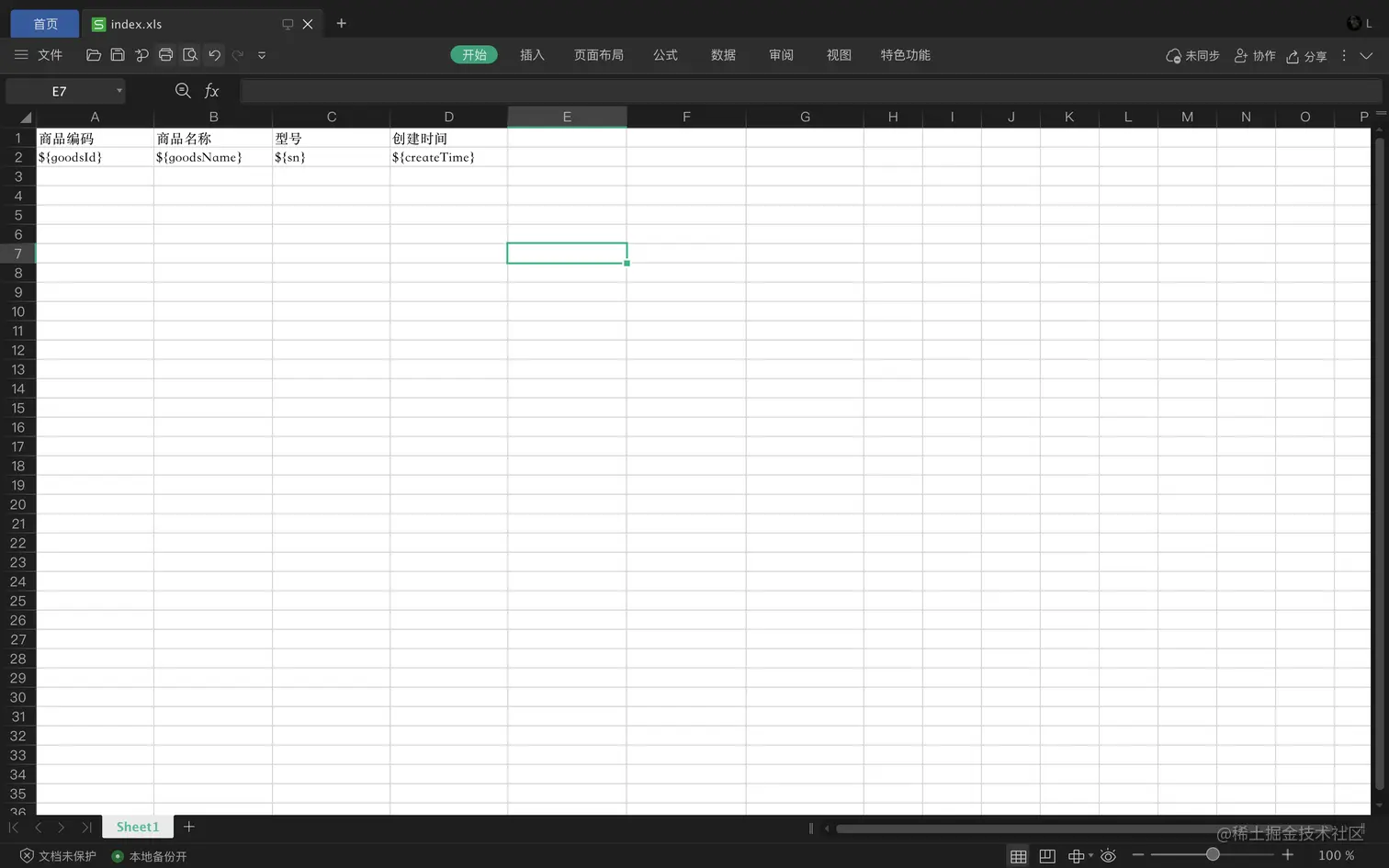The width and height of the screenshot is (1389, 868).
Task: Click the Print icon
Action: pos(165,55)
